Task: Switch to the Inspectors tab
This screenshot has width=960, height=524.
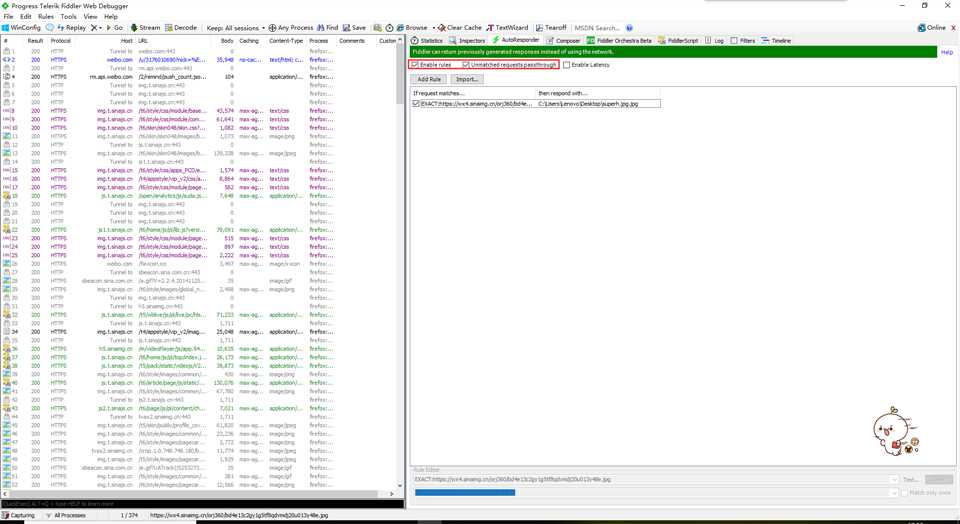Action: pyautogui.click(x=467, y=40)
